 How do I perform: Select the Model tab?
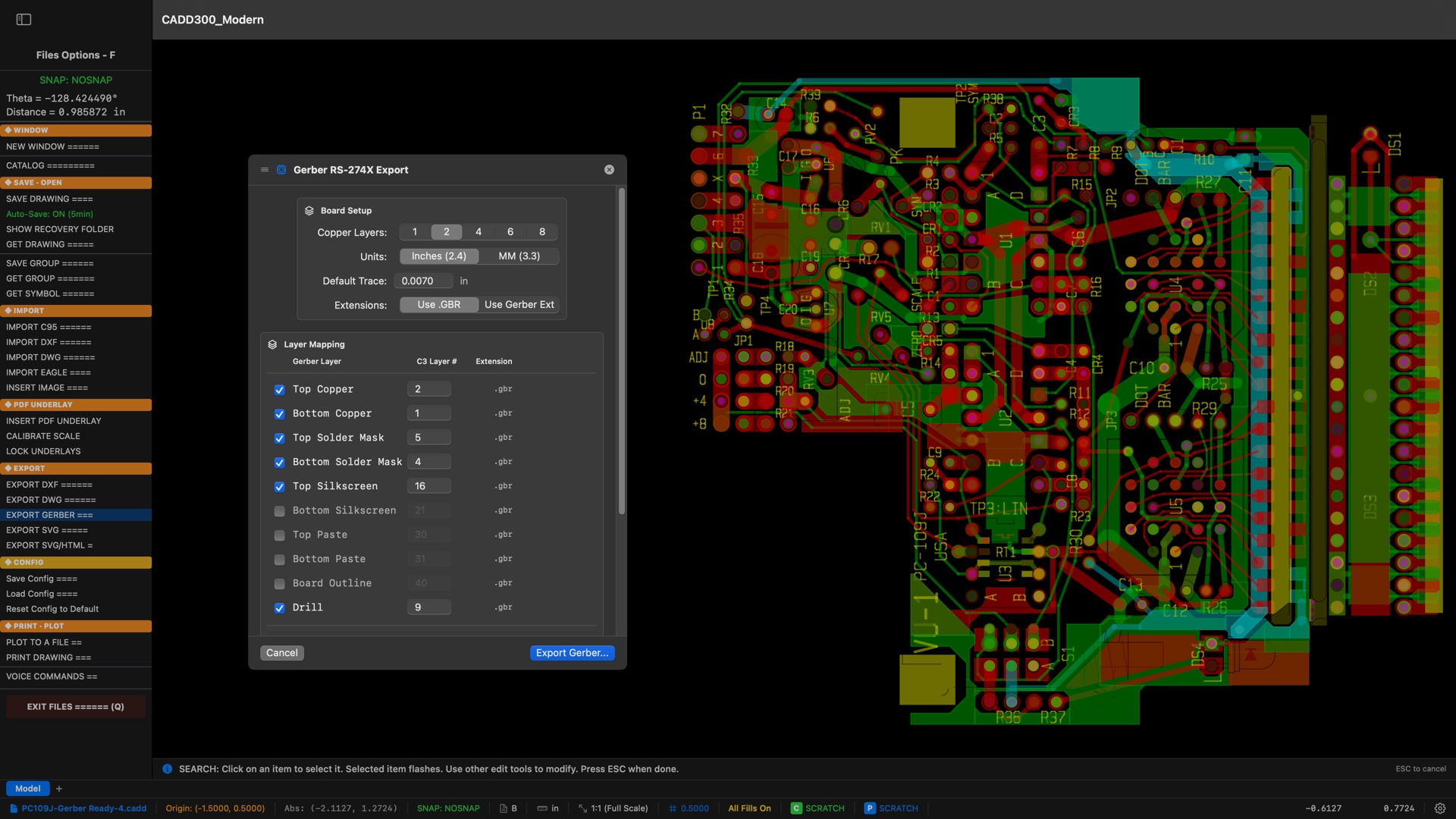coord(28,789)
